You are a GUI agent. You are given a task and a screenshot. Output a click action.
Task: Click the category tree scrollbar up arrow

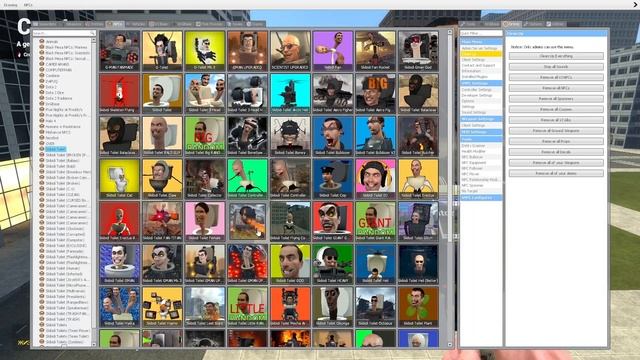pos(94,40)
